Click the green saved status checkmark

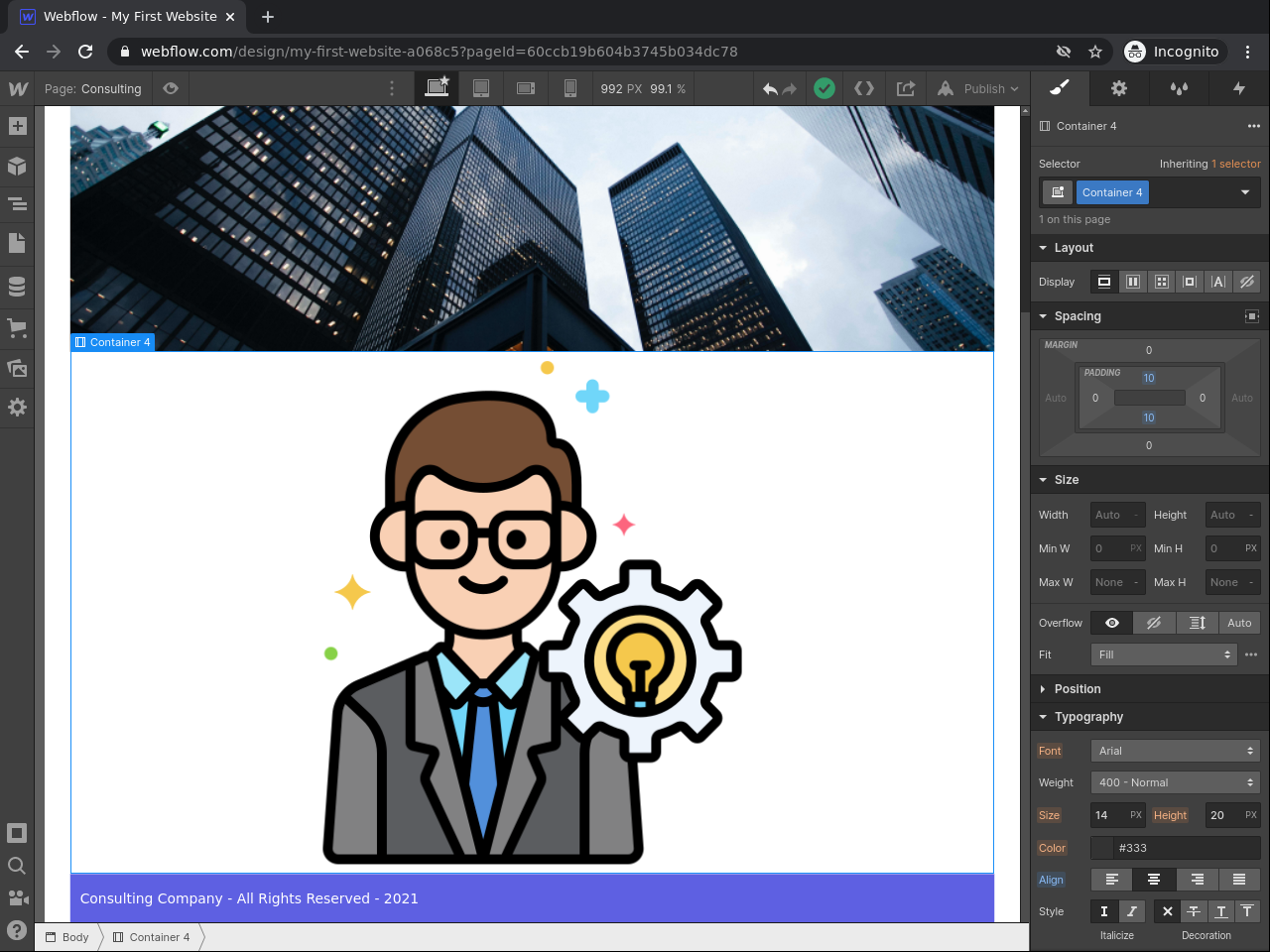pos(825,88)
